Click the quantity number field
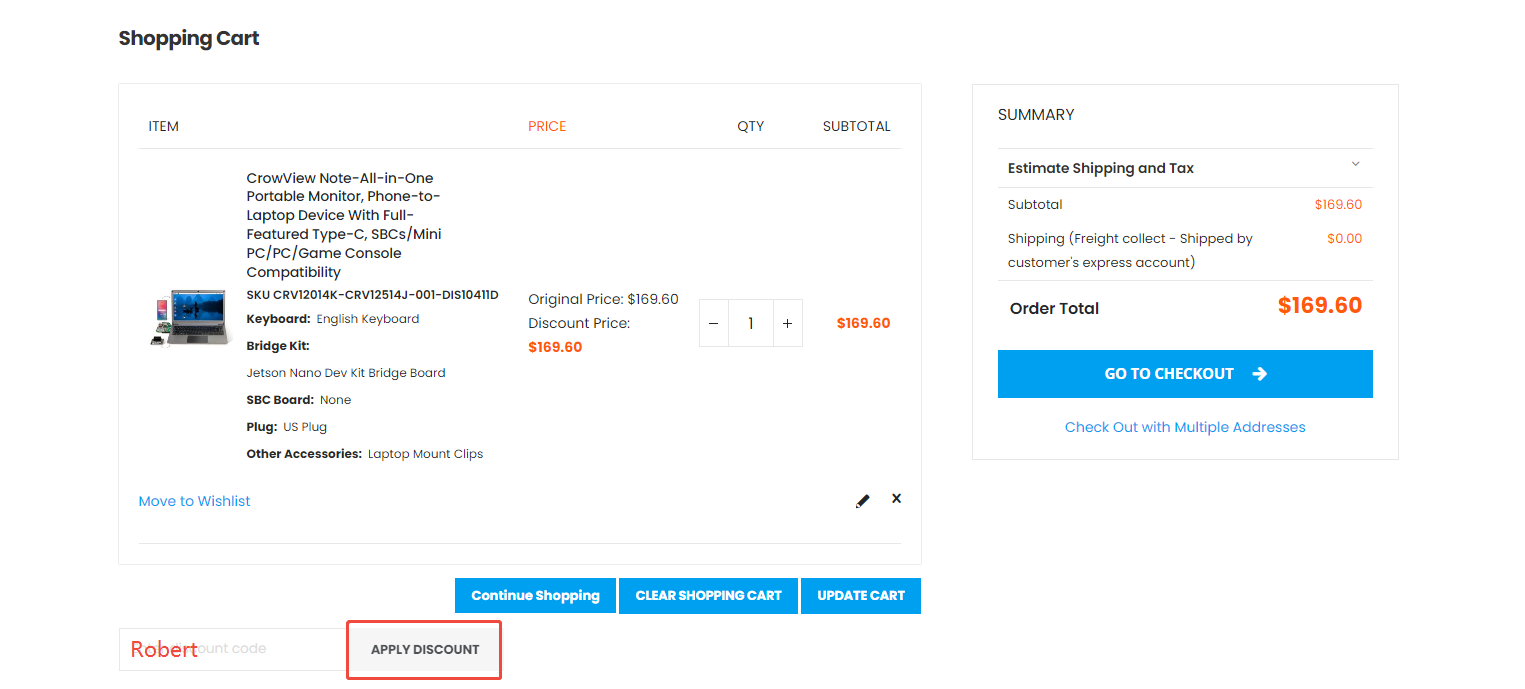This screenshot has width=1525, height=689. pos(750,324)
